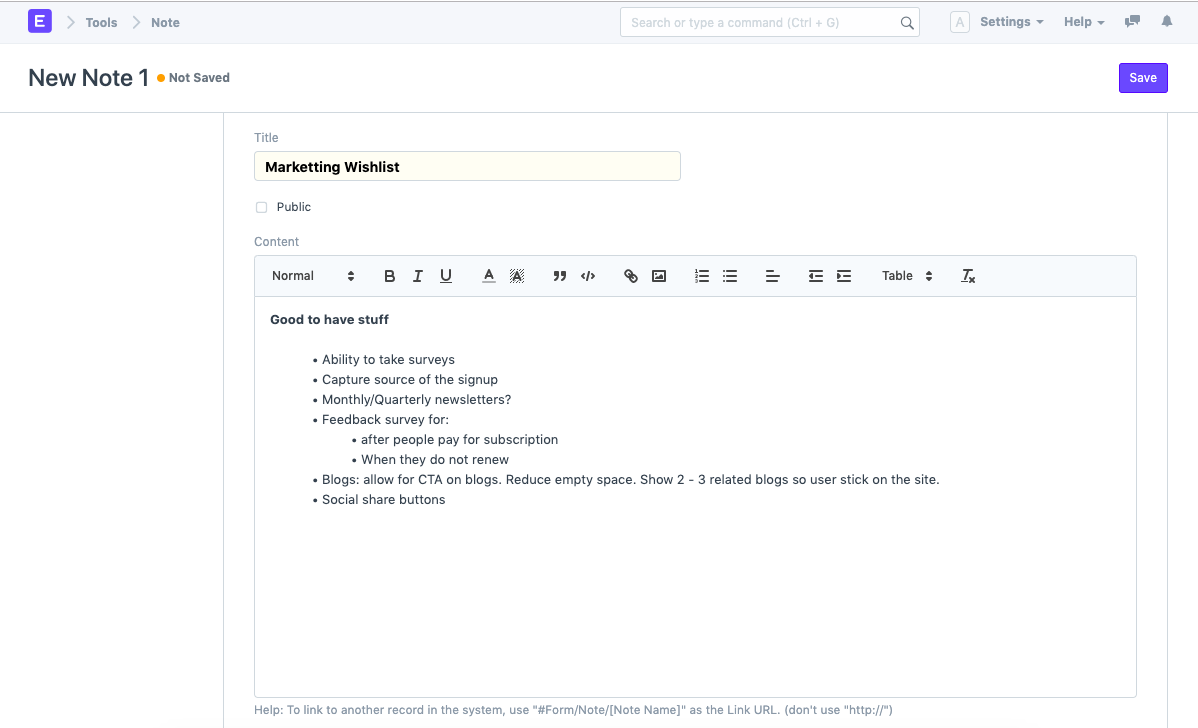Clear formatting with the Tx icon
Image resolution: width=1198 pixels, height=728 pixels.
[967, 275]
